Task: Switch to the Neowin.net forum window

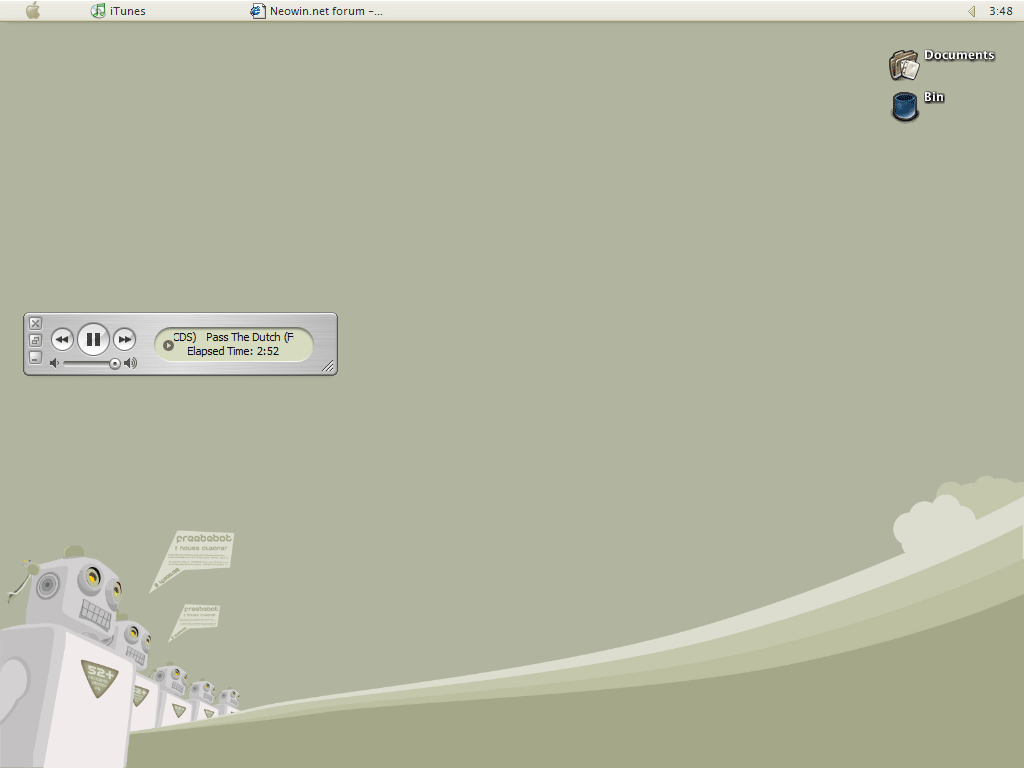Action: click(x=317, y=11)
